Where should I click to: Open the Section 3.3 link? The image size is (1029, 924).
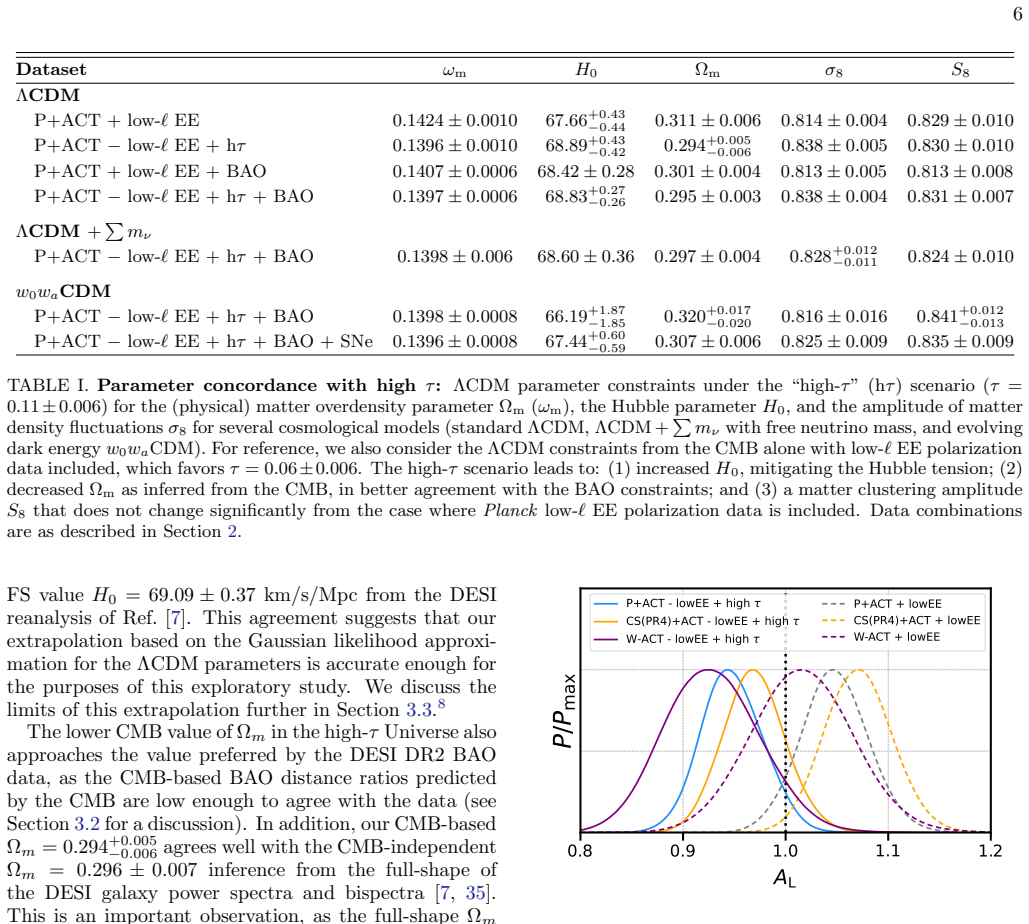(x=421, y=710)
